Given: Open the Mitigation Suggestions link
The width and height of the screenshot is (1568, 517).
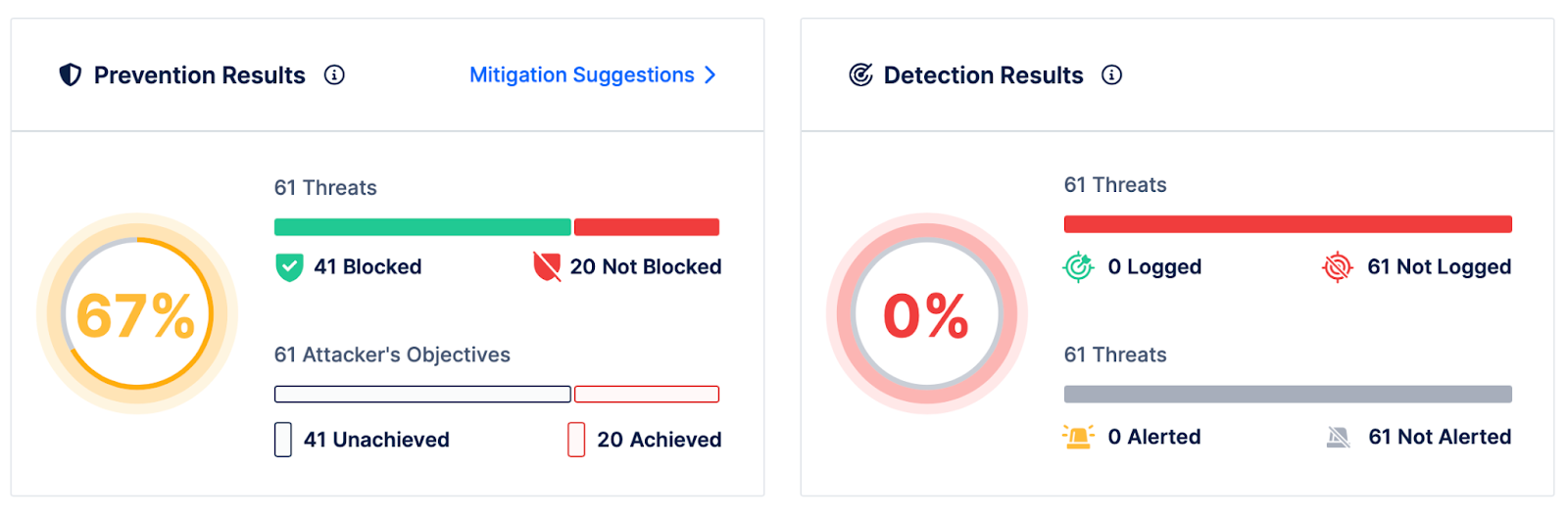Looking at the screenshot, I should point(581,75).
